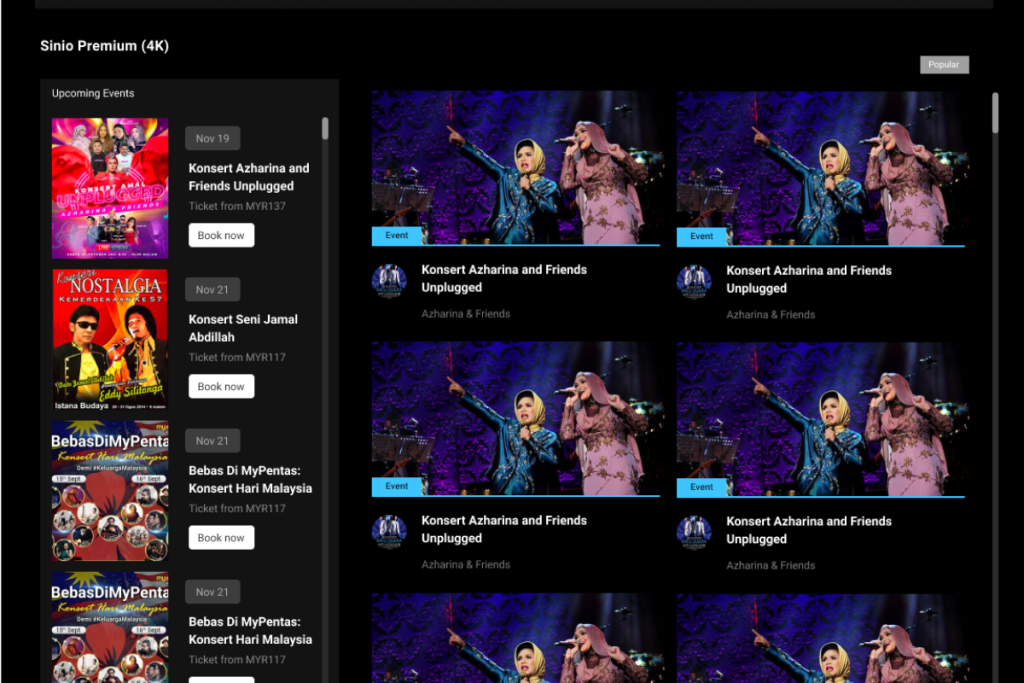Open Konsert Seni Jamal Abdillah title in Upcoming Events

tap(243, 328)
